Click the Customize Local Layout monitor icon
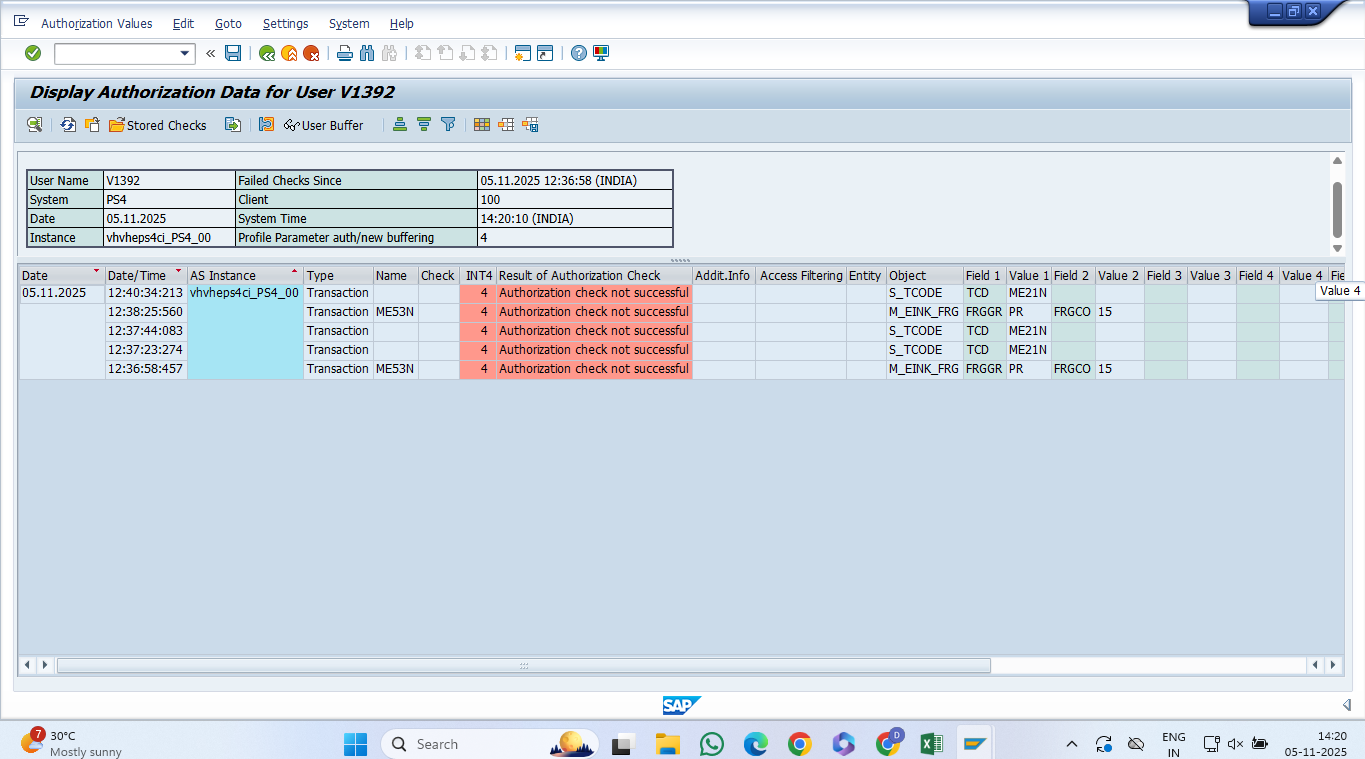The width and height of the screenshot is (1365, 759). click(600, 53)
